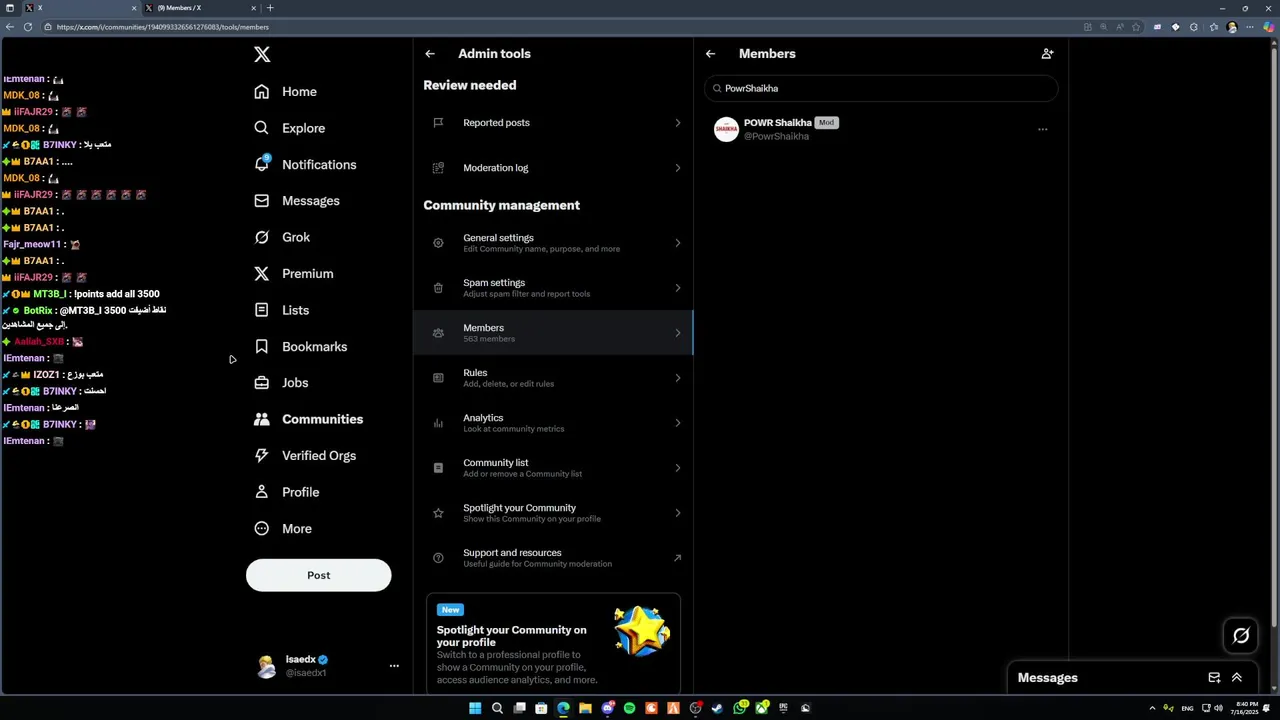This screenshot has width=1280, height=720.
Task: Click the Post button
Action: point(318,575)
